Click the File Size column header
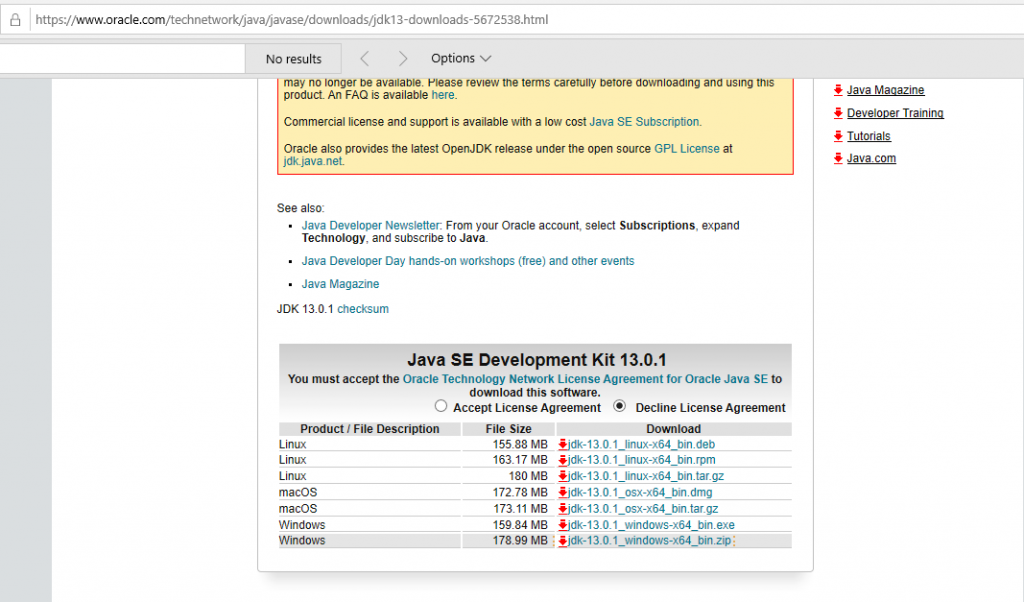This screenshot has height=602, width=1024. click(509, 429)
